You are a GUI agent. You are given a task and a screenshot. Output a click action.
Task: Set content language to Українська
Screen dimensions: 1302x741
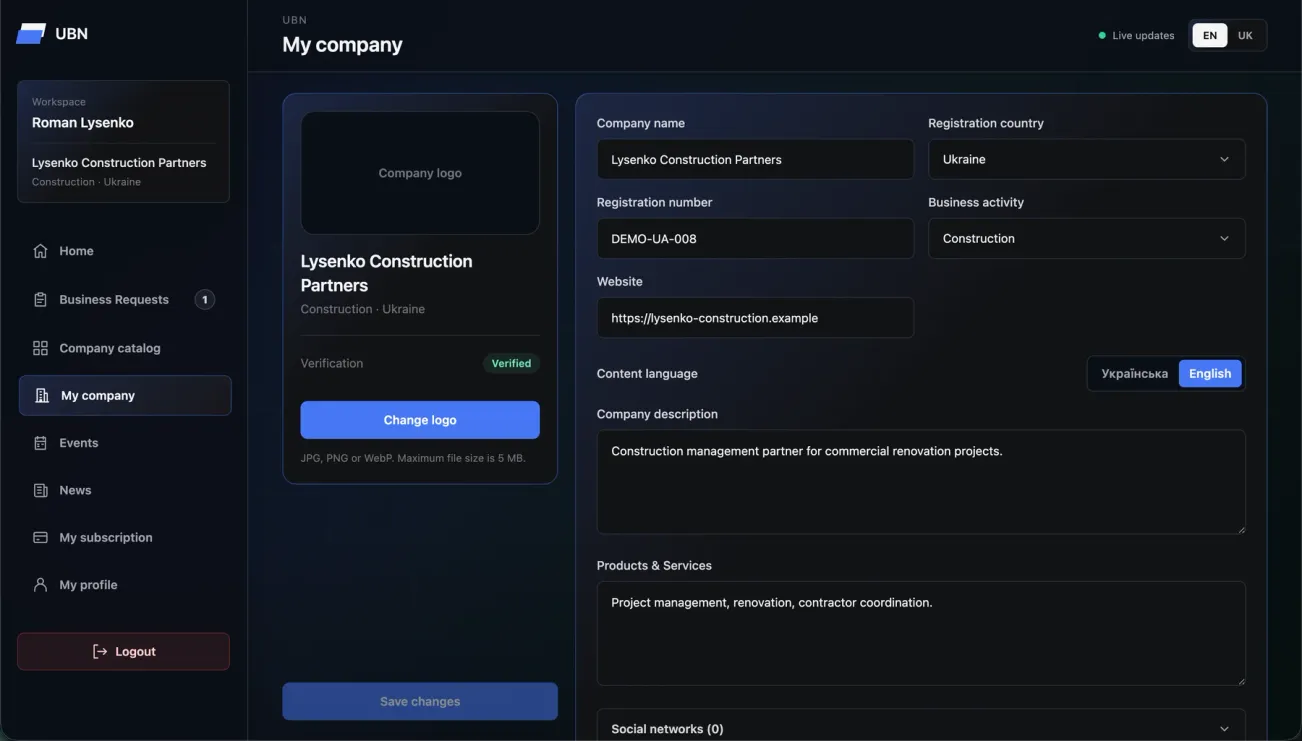[1134, 374]
